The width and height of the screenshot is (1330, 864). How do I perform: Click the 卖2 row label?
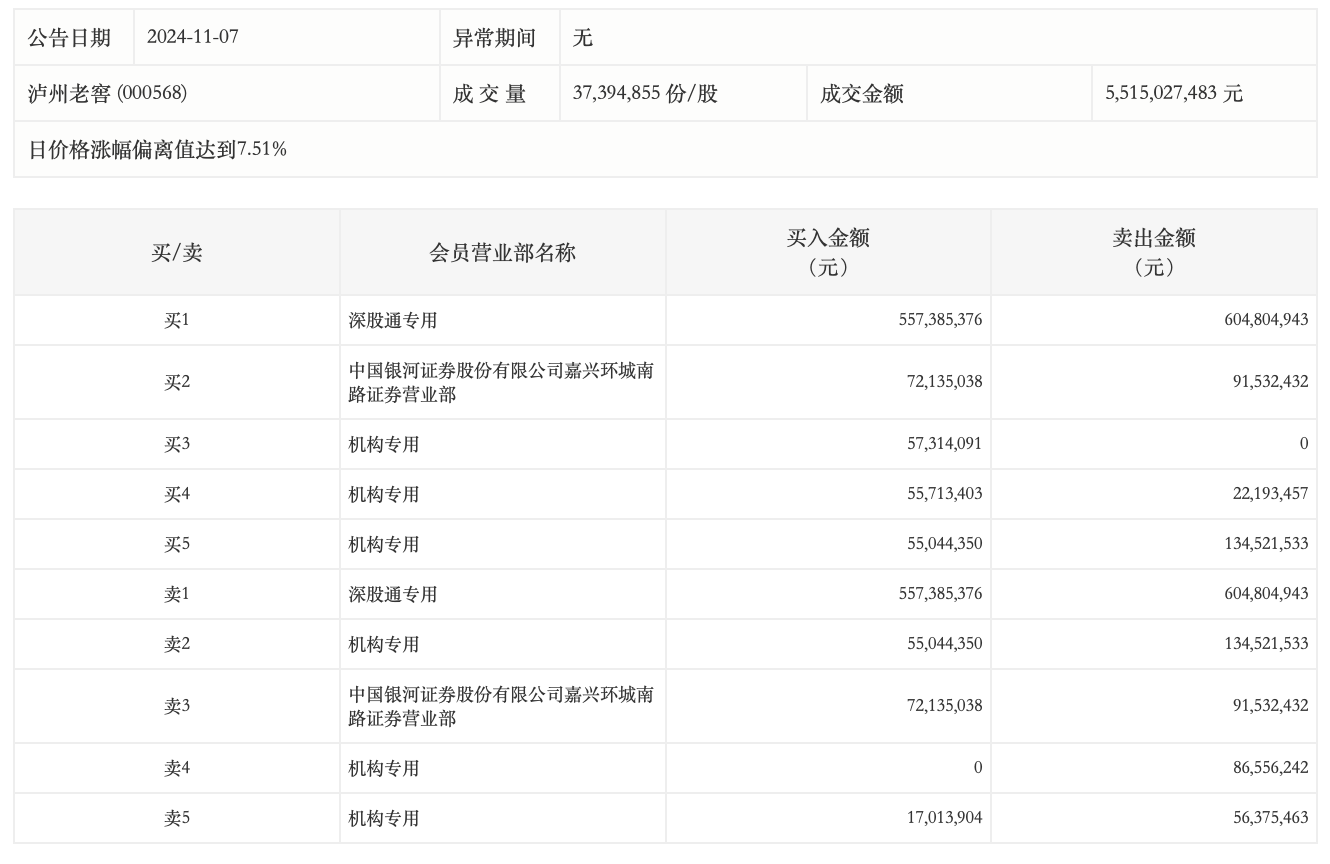click(x=177, y=645)
